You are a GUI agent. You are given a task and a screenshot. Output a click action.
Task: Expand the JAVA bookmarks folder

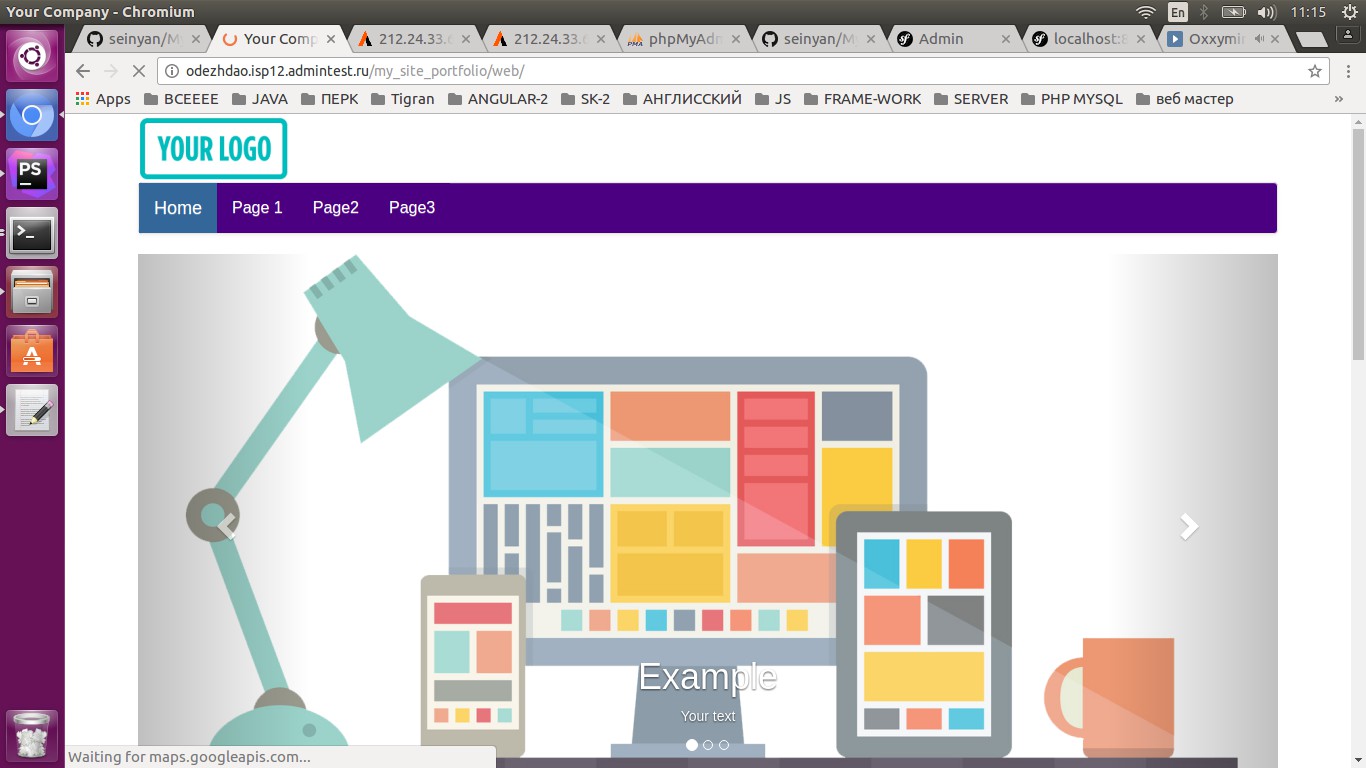point(260,99)
